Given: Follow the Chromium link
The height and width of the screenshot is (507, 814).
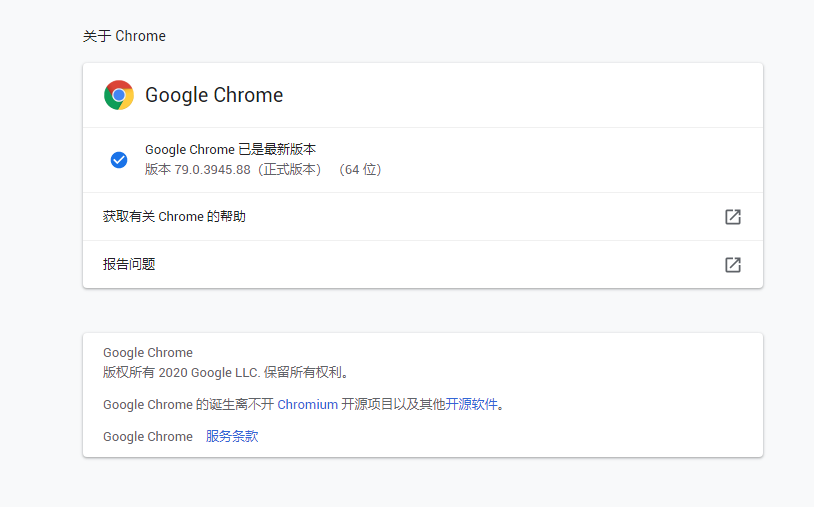Looking at the screenshot, I should point(307,405).
